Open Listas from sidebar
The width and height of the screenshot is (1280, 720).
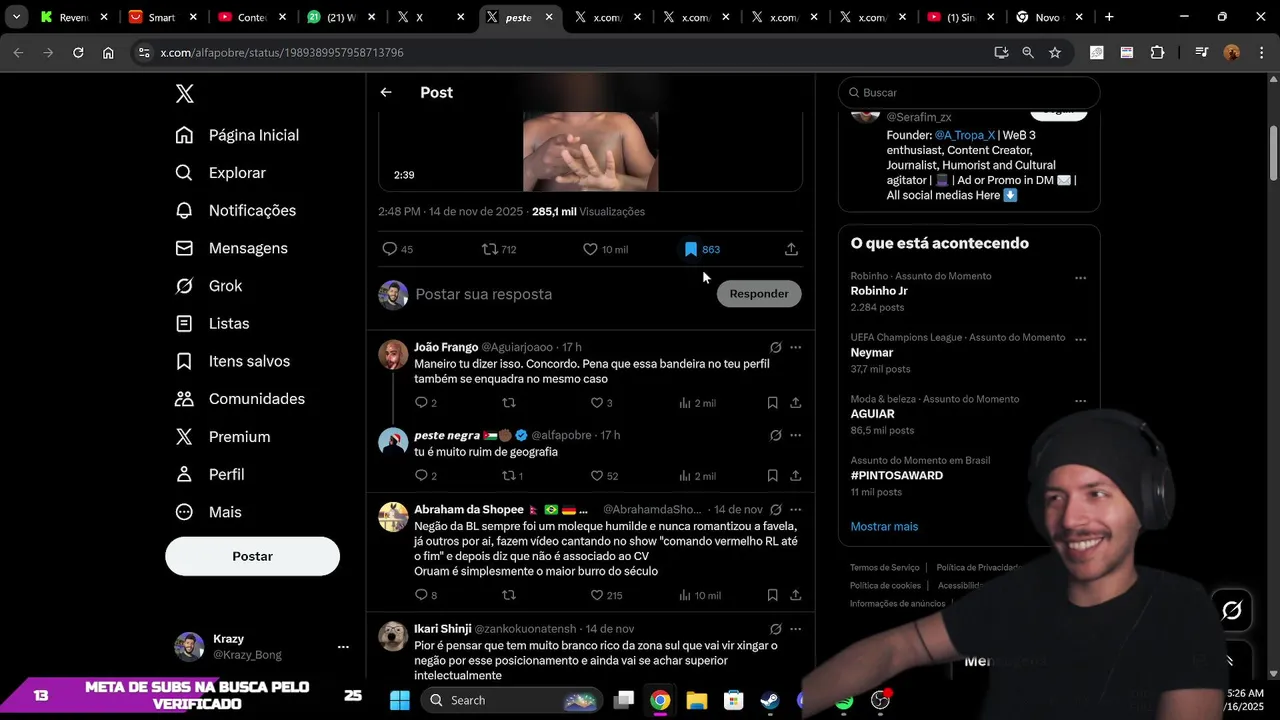pos(212,324)
